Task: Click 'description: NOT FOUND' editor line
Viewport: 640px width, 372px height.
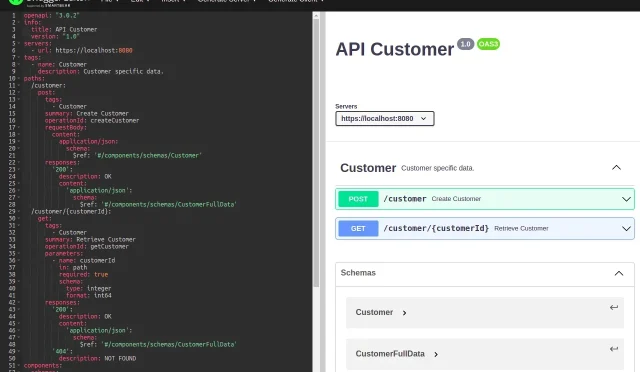Action: pyautogui.click(x=97, y=359)
